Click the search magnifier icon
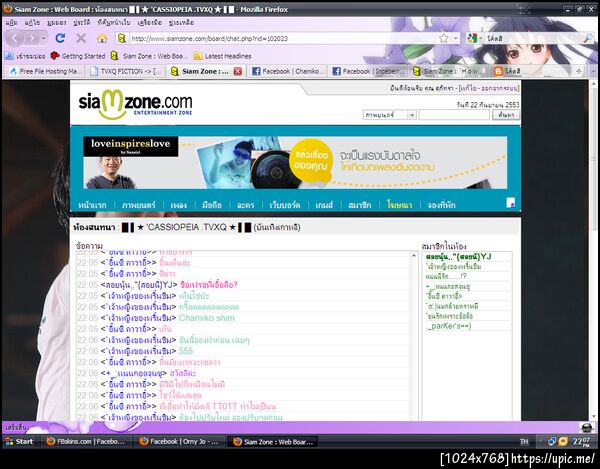This screenshot has height=469, width=600. coord(588,38)
